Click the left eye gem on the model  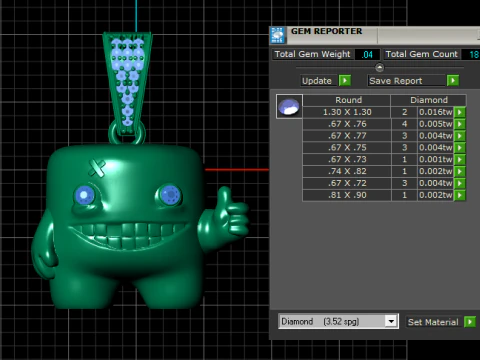pyautogui.click(x=84, y=195)
